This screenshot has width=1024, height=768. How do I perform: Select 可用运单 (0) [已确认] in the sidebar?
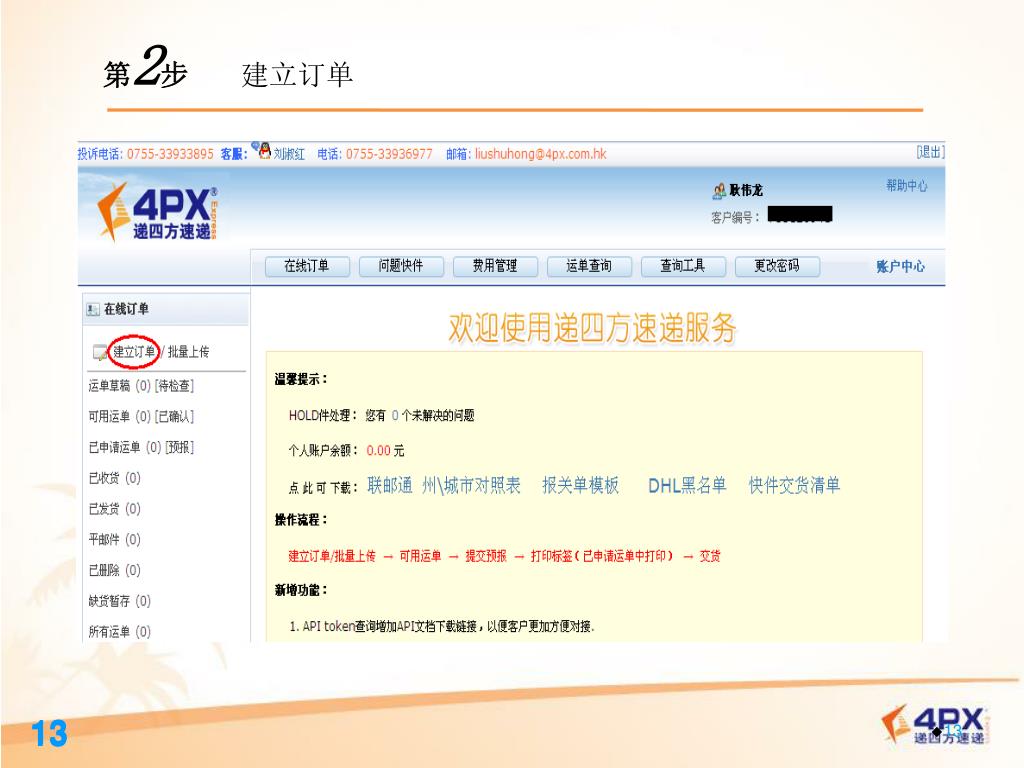click(x=141, y=417)
